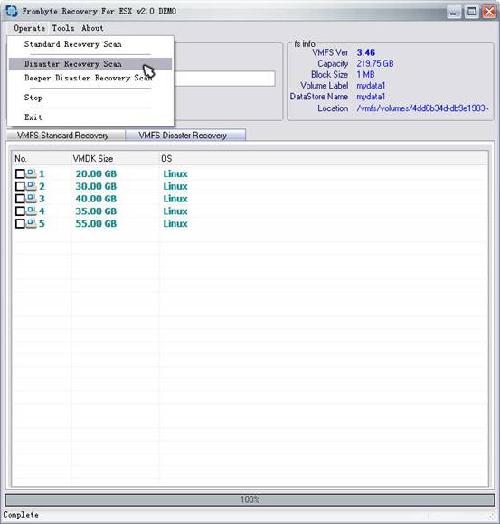
Task: Choose Stop in the Operate menu
Action: point(90,98)
